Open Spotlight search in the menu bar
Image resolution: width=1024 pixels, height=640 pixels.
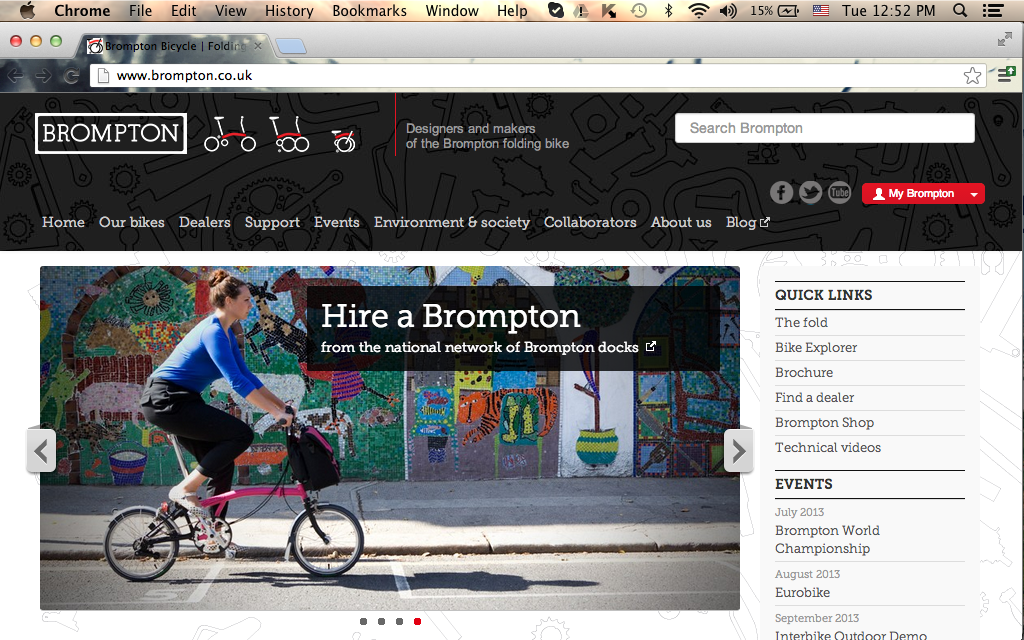[x=959, y=10]
